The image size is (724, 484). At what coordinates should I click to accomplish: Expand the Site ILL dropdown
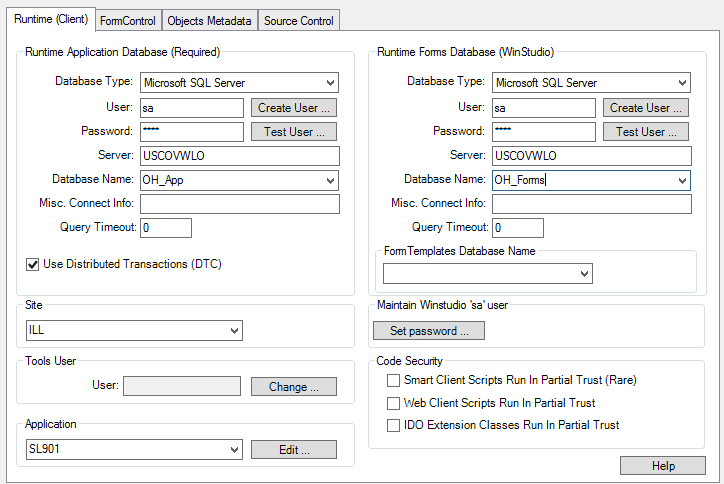click(x=234, y=330)
